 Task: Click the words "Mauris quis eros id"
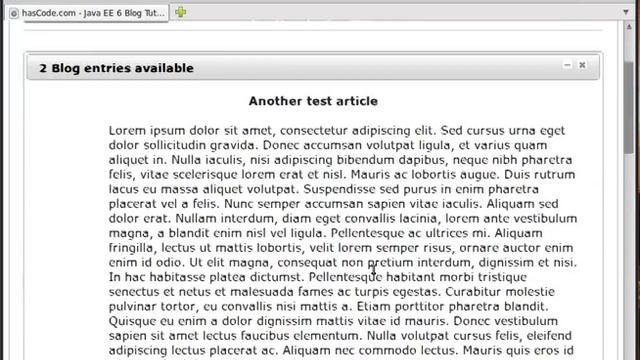tap(518, 350)
